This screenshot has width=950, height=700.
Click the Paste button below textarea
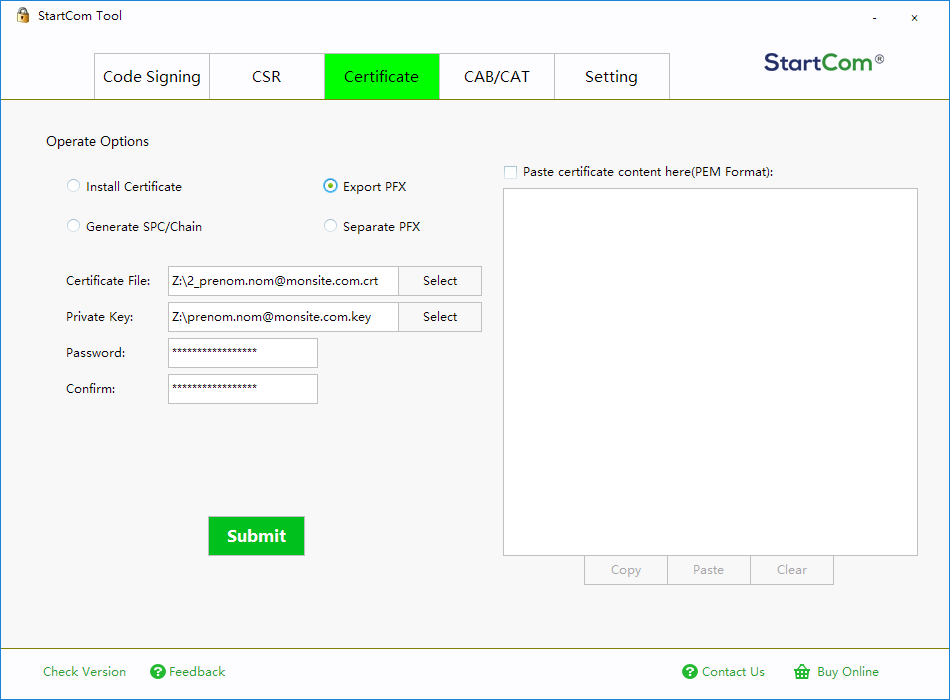(709, 570)
